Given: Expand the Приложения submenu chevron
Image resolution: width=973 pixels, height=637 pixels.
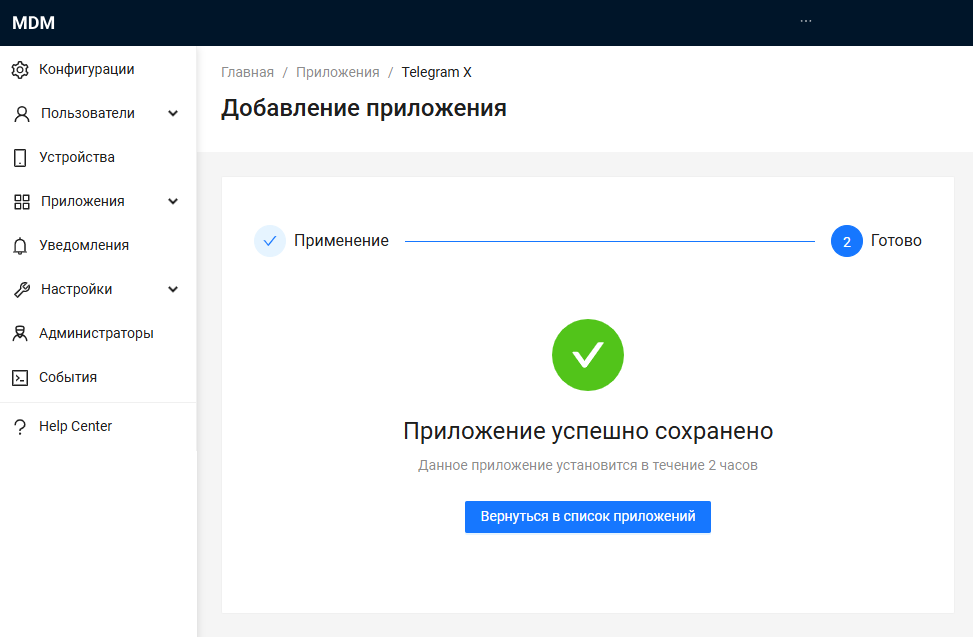Looking at the screenshot, I should coord(173,202).
